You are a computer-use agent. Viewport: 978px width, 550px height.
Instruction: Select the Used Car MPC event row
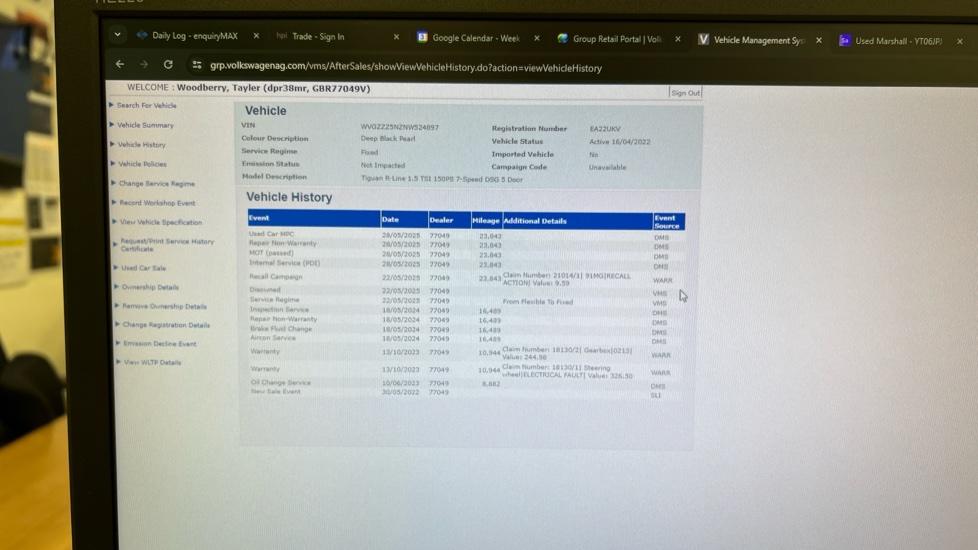point(466,236)
